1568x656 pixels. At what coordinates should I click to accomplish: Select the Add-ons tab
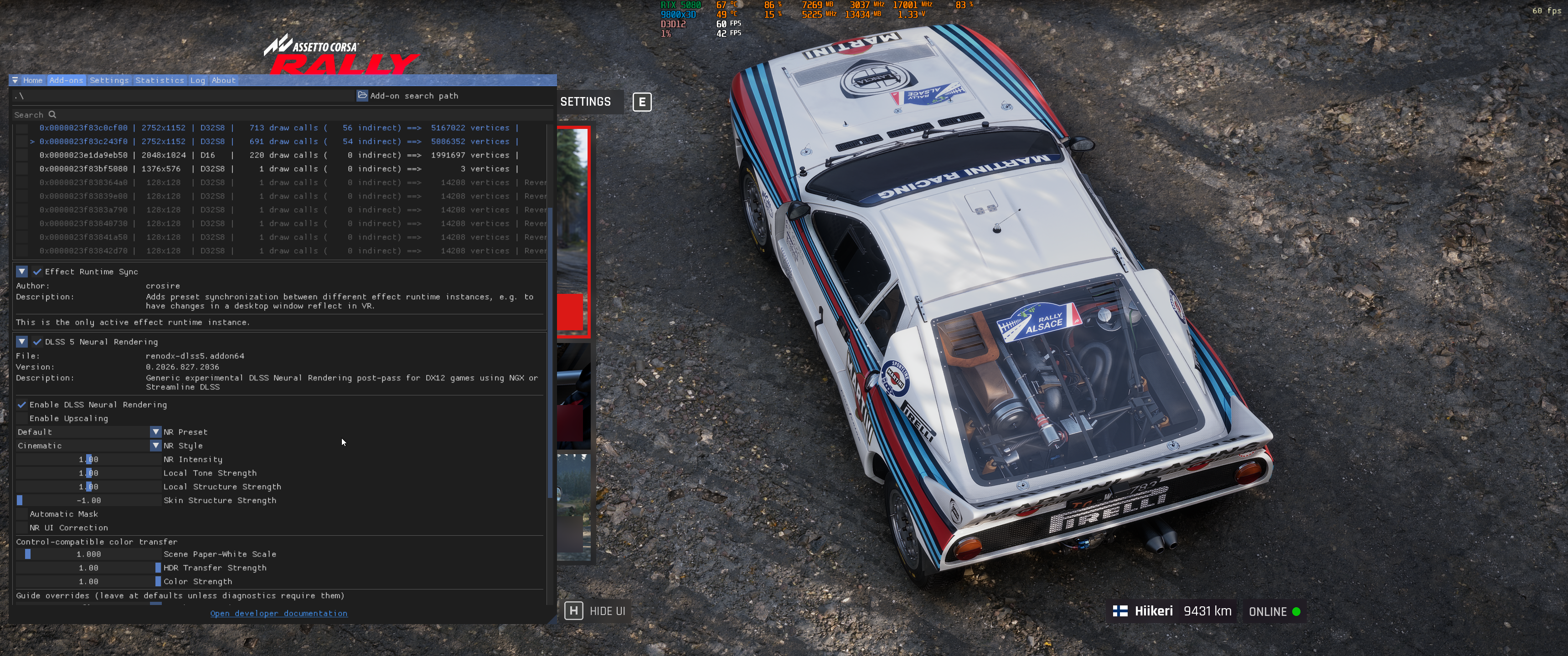coord(67,80)
